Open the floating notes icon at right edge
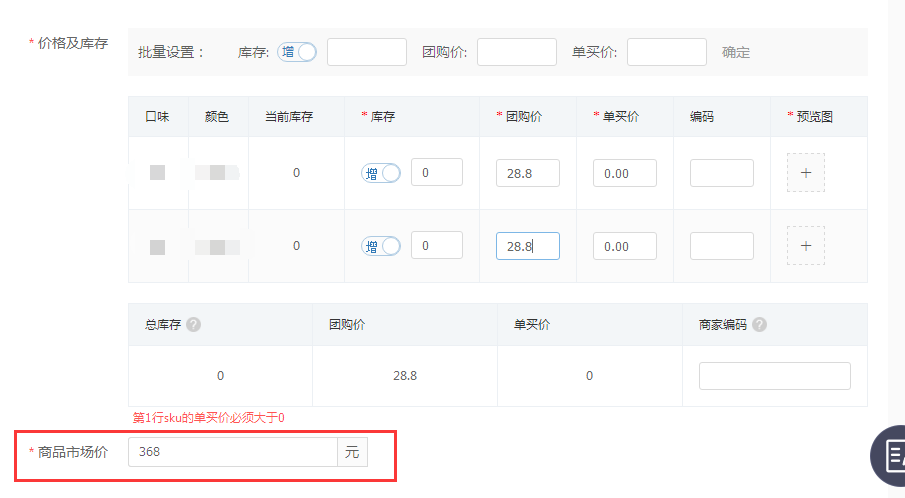 [890, 455]
